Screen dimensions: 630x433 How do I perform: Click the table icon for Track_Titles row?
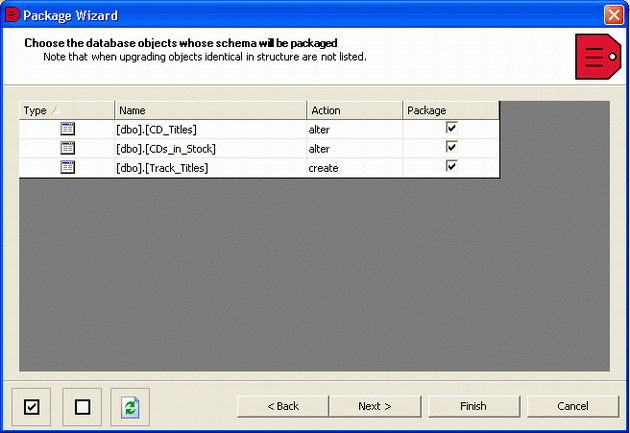pos(68,167)
